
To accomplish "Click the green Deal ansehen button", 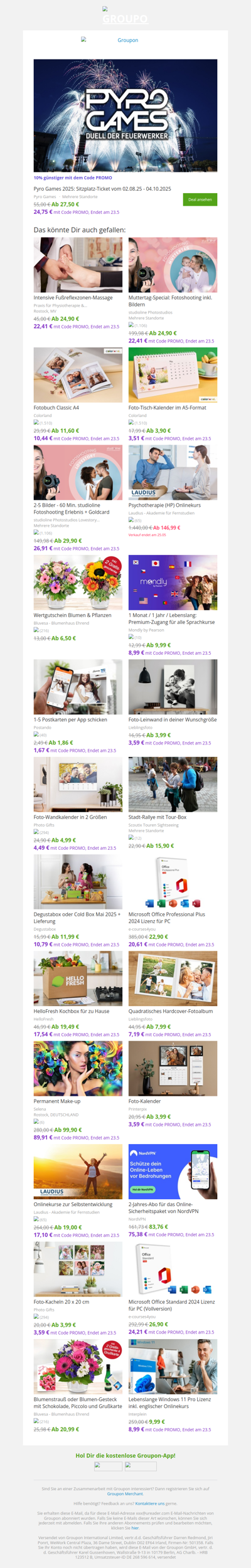I will point(200,199).
